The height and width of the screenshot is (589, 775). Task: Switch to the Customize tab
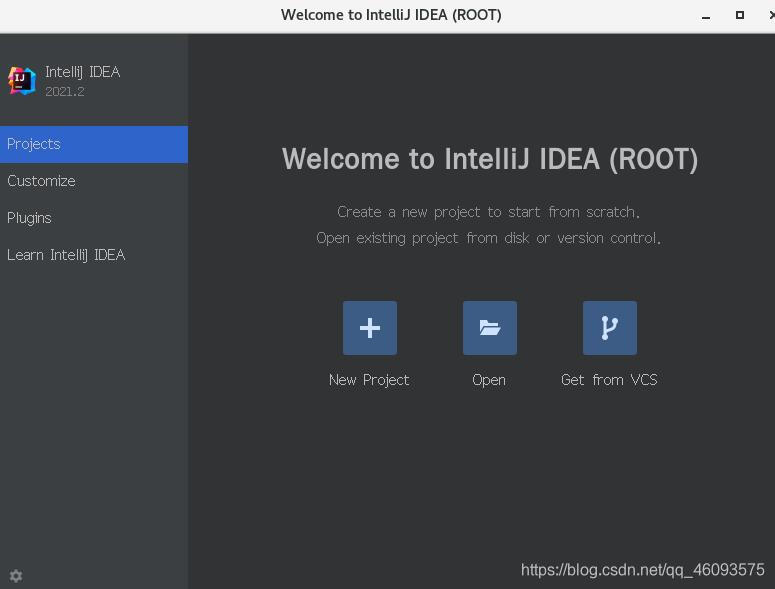pos(94,181)
